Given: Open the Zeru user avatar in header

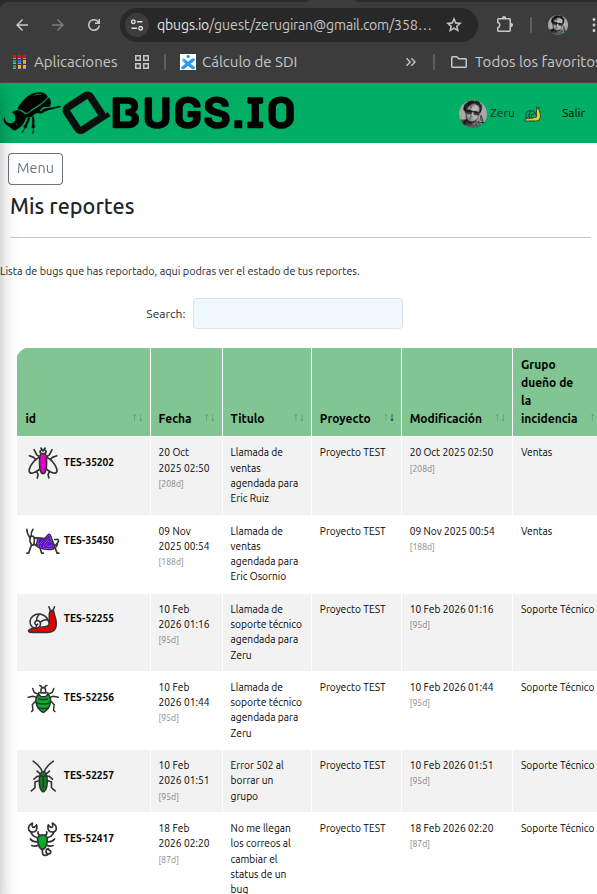Looking at the screenshot, I should (x=472, y=113).
